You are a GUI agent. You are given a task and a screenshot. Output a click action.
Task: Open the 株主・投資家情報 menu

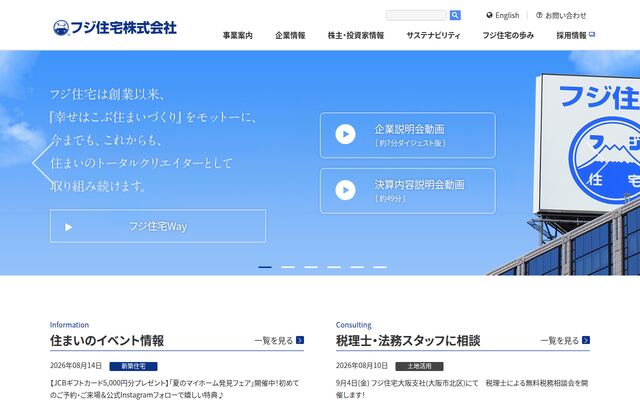click(x=356, y=36)
